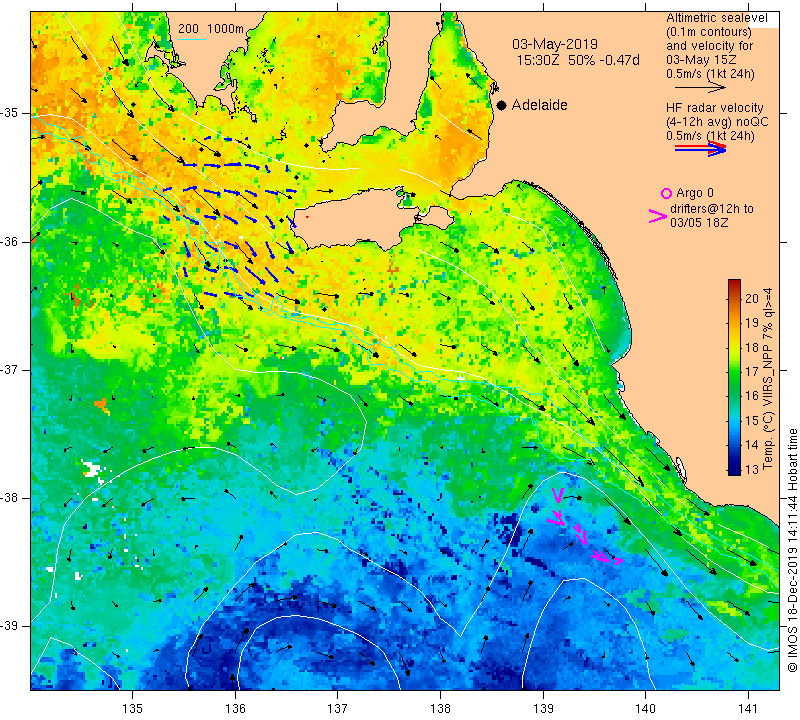Click the date text 03-May-2019

click(555, 44)
